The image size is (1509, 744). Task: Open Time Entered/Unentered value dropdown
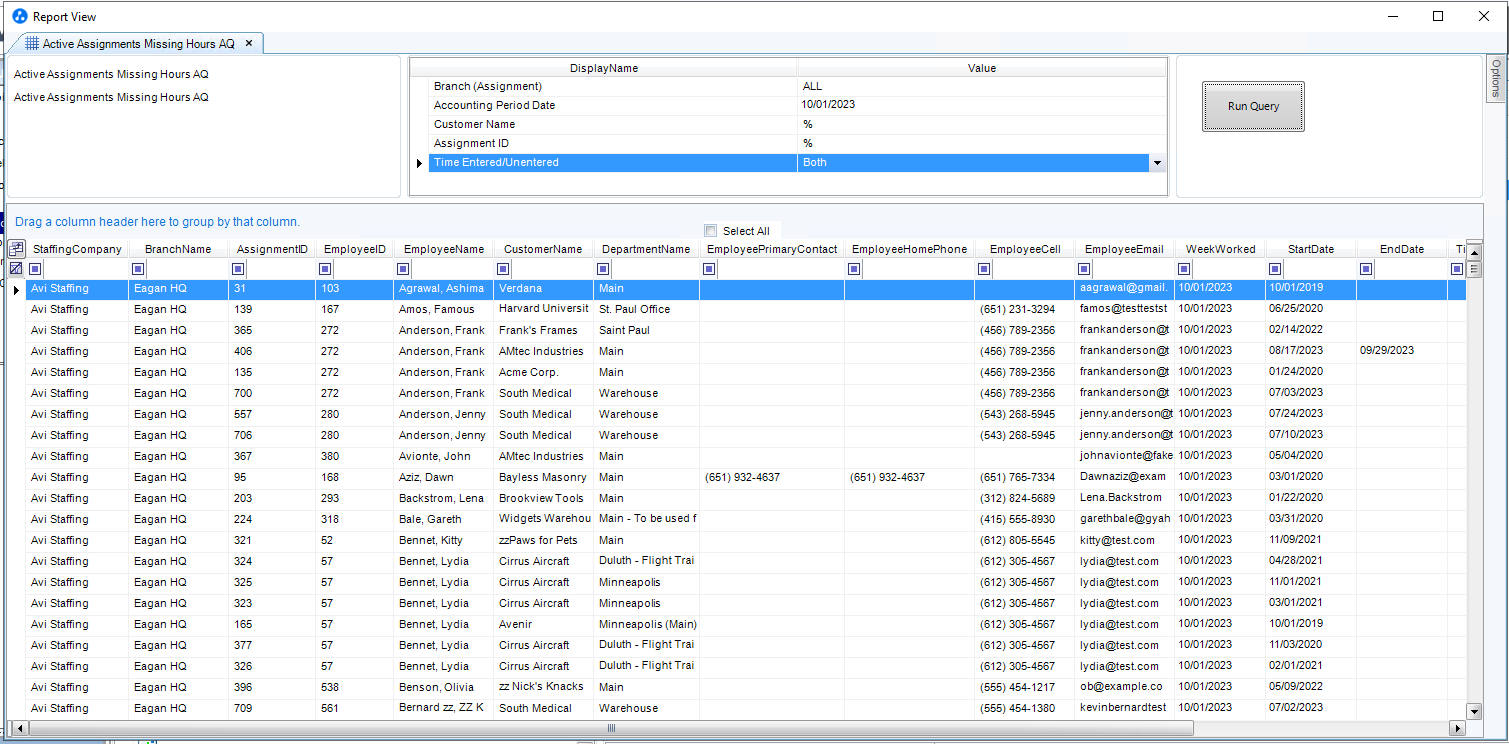pyautogui.click(x=1157, y=162)
